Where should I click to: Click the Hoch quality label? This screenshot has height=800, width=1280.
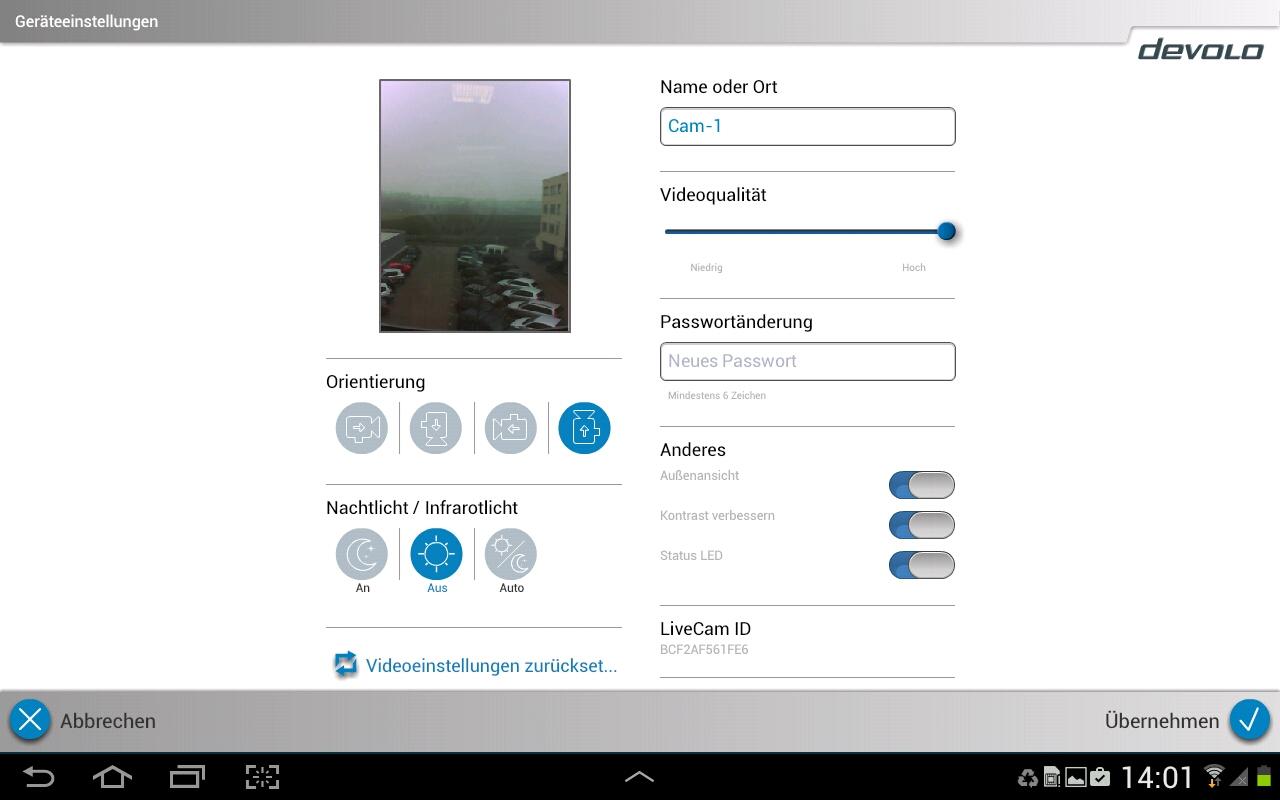914,268
